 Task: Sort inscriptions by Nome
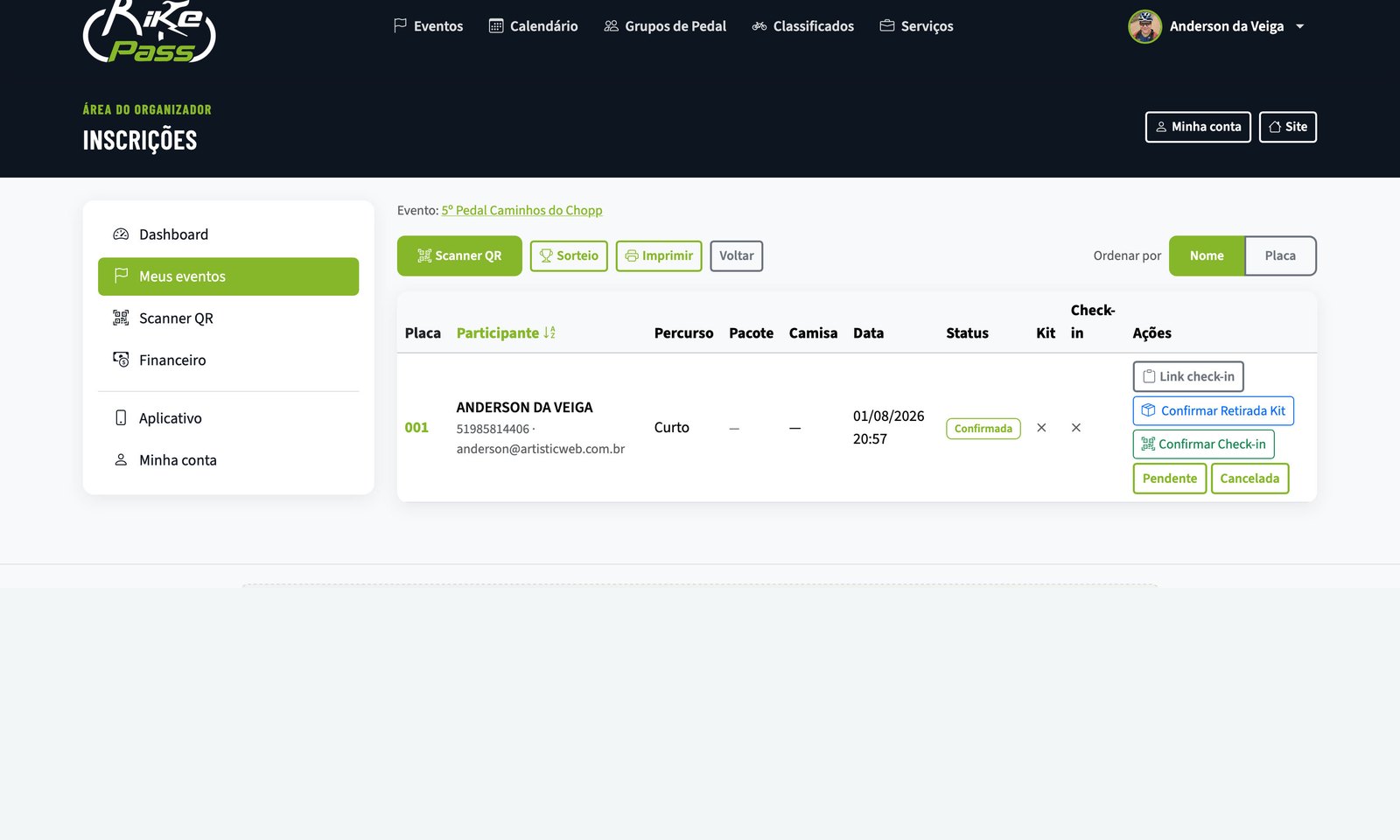(1207, 255)
